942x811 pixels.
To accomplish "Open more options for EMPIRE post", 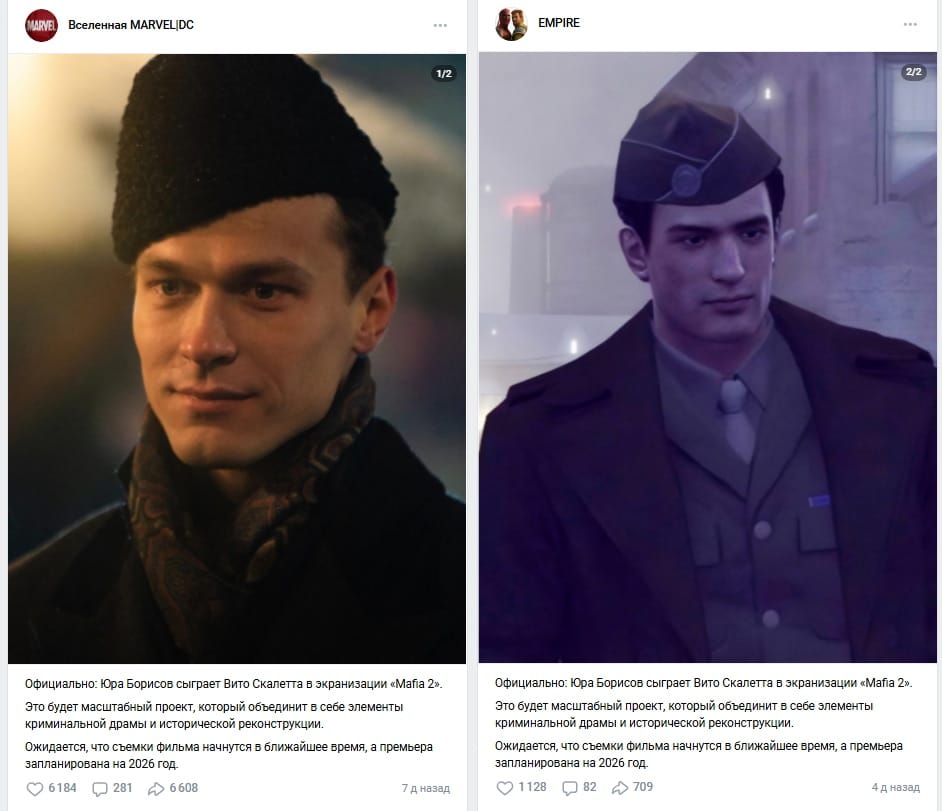I will click(910, 24).
